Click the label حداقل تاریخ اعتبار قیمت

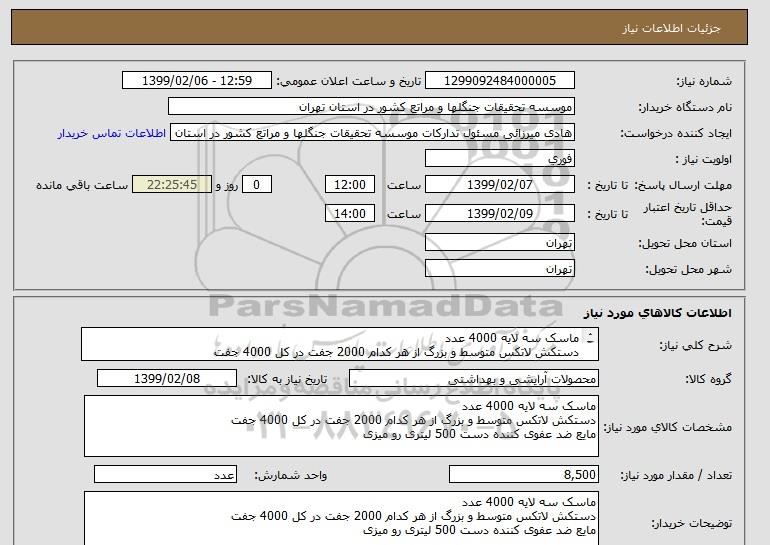click(688, 214)
